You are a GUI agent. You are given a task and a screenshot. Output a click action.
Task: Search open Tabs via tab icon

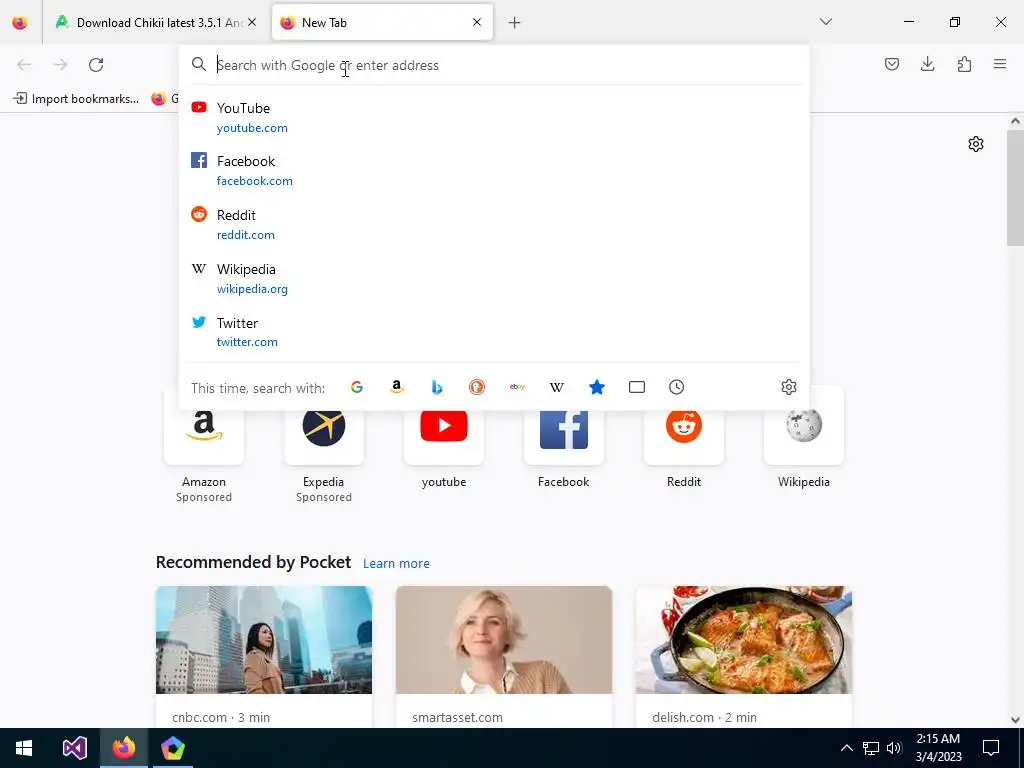click(637, 387)
